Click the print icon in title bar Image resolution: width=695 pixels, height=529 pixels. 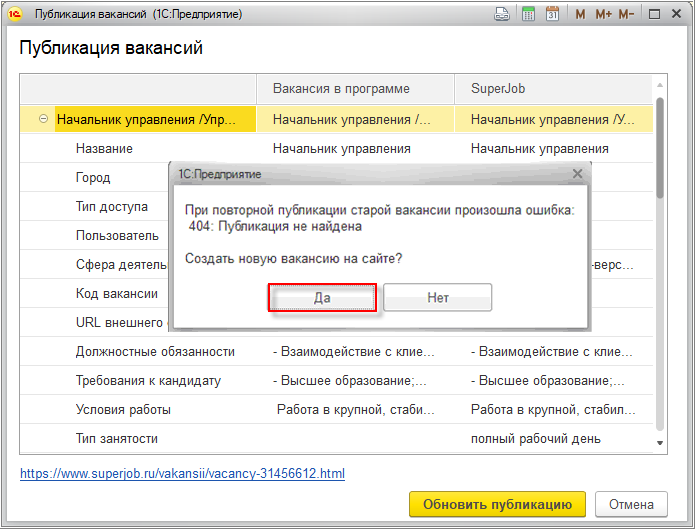click(503, 15)
